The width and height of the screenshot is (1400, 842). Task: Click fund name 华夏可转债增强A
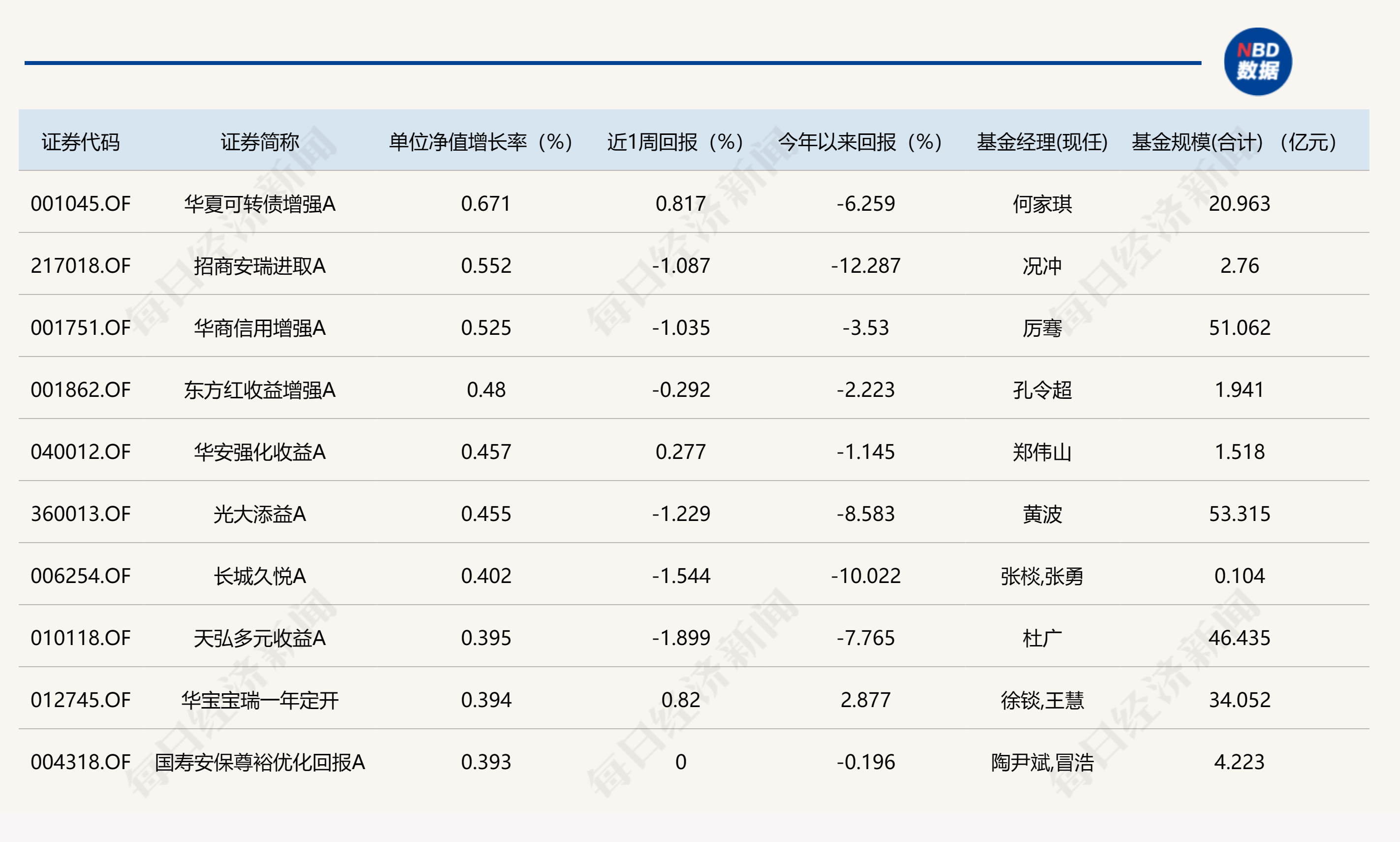260,204
